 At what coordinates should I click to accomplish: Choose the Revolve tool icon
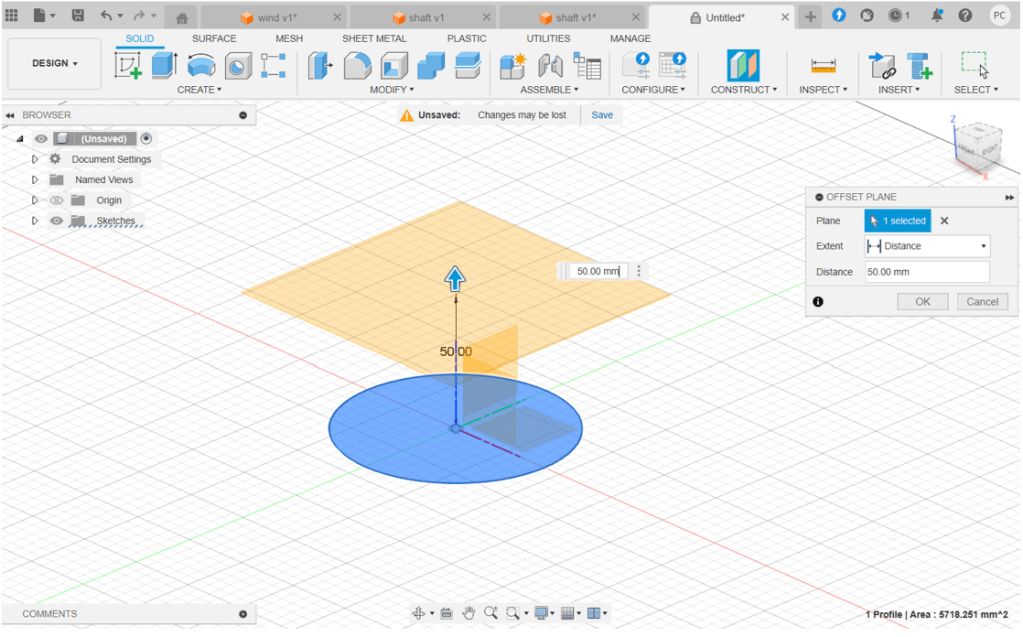202,66
